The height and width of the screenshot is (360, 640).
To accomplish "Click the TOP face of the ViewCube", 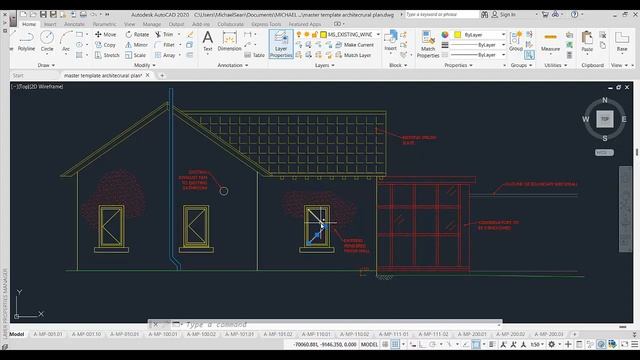I will point(605,119).
